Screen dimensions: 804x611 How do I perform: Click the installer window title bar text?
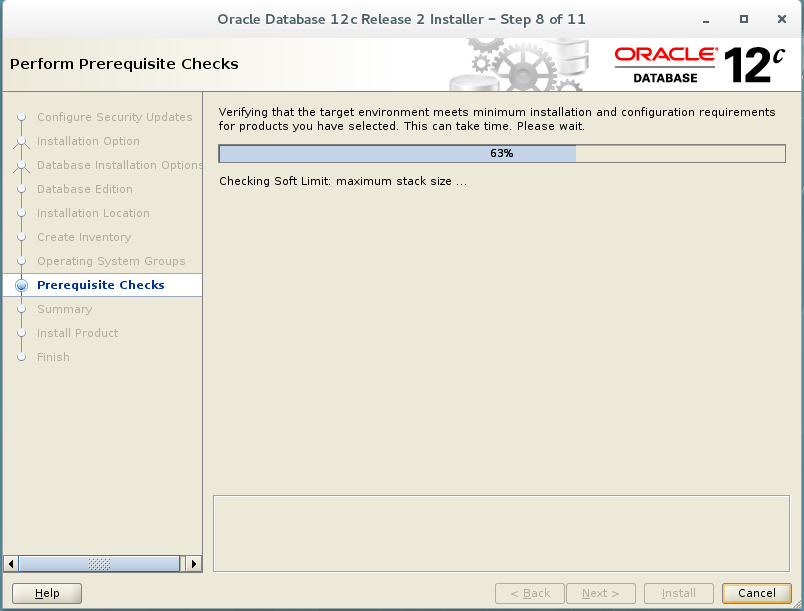[x=401, y=19]
